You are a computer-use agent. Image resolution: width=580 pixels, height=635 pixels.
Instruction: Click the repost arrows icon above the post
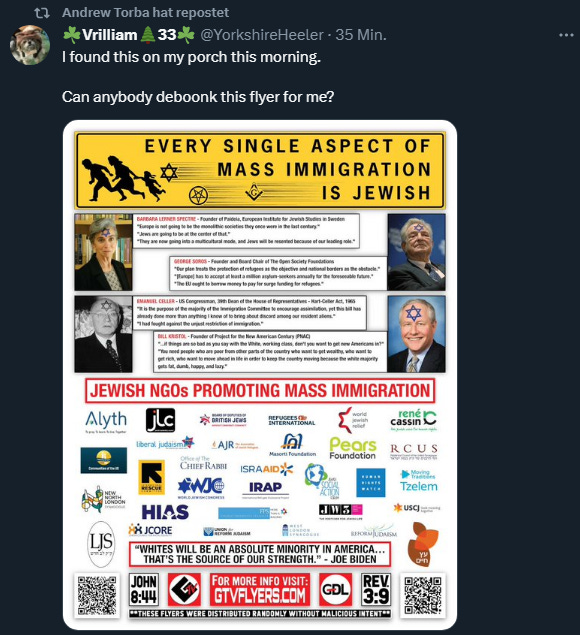(x=42, y=13)
